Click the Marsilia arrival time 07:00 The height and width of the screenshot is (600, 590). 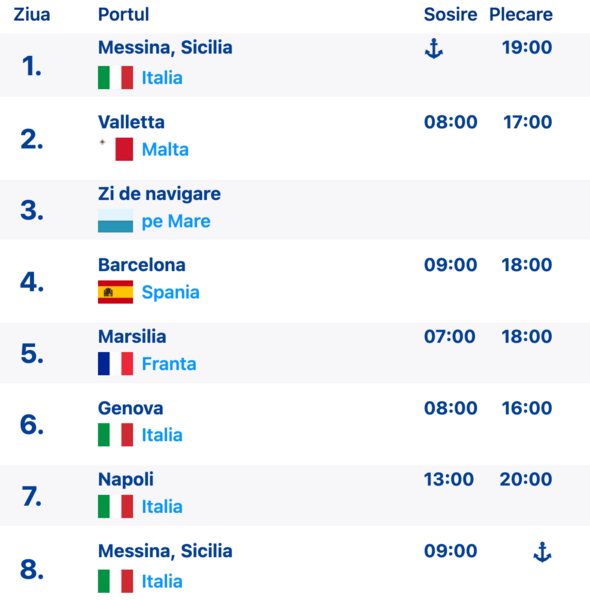click(x=450, y=336)
